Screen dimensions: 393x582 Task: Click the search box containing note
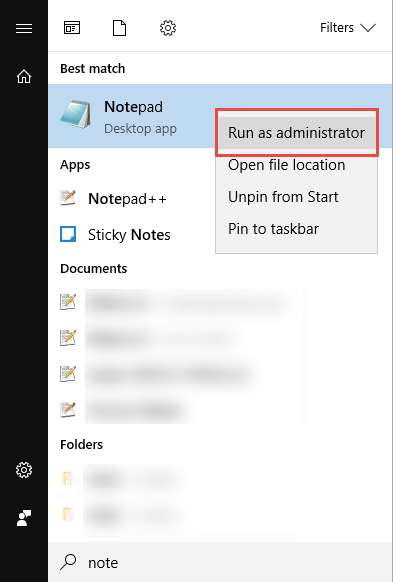[220, 562]
